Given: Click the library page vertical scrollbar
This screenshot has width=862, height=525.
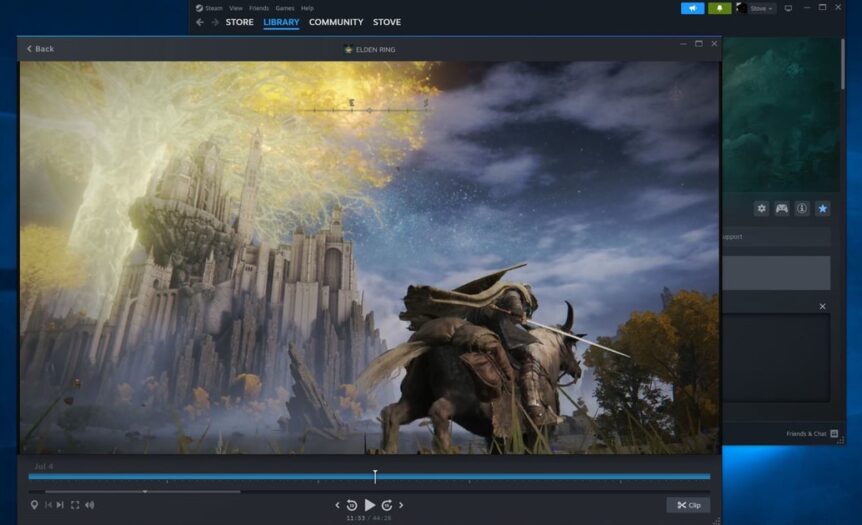Looking at the screenshot, I should [x=842, y=63].
